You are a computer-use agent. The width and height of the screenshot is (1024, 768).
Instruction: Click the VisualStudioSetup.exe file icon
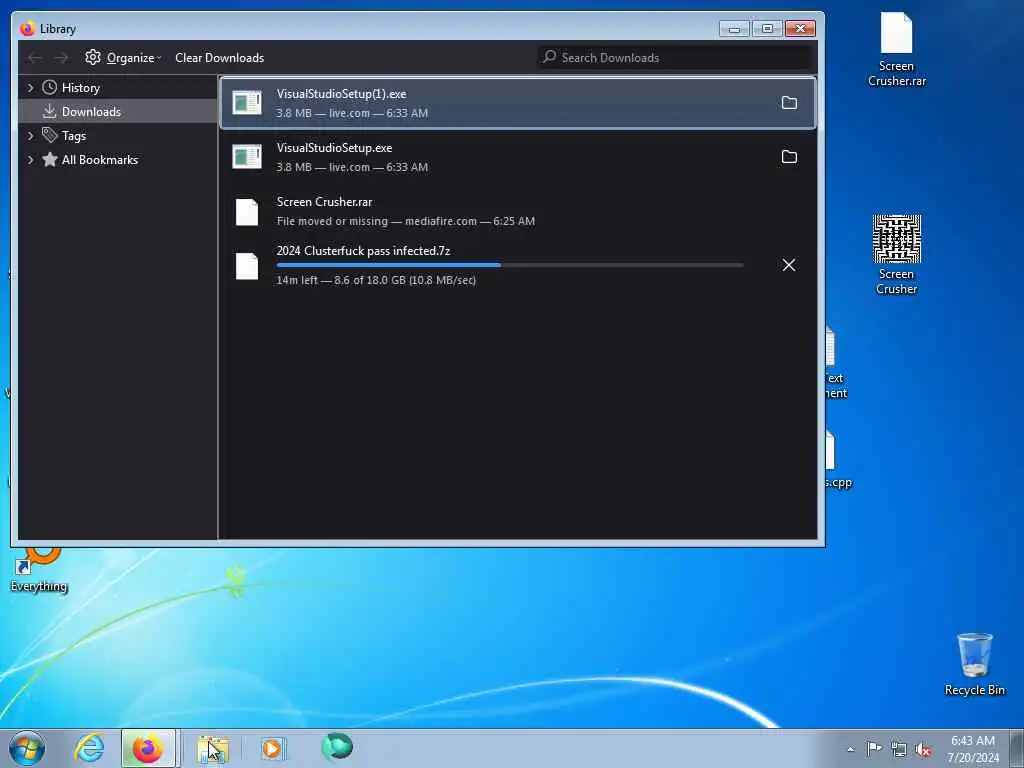(x=247, y=157)
